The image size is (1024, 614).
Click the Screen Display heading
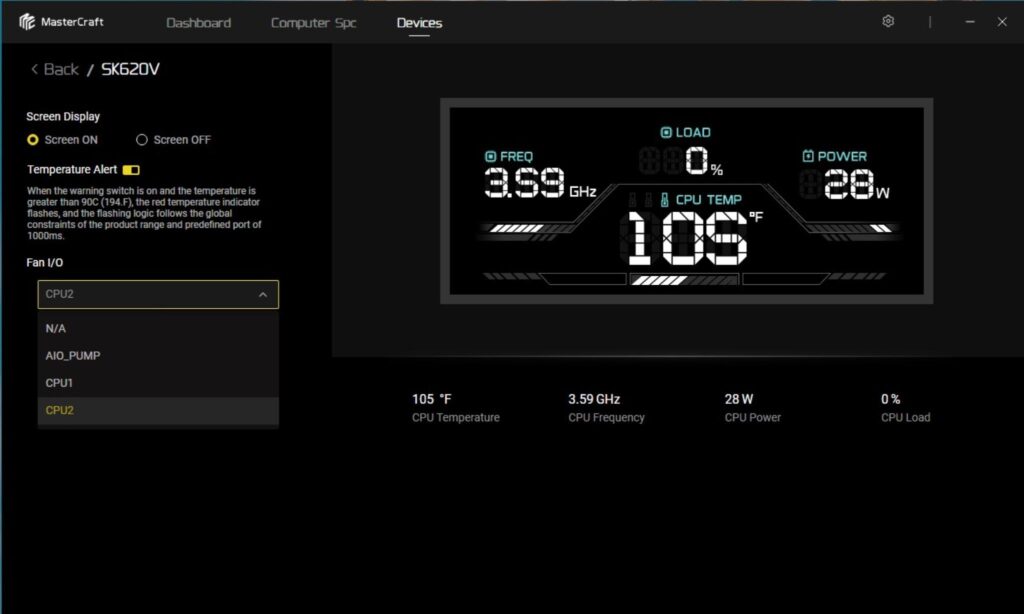tap(63, 117)
